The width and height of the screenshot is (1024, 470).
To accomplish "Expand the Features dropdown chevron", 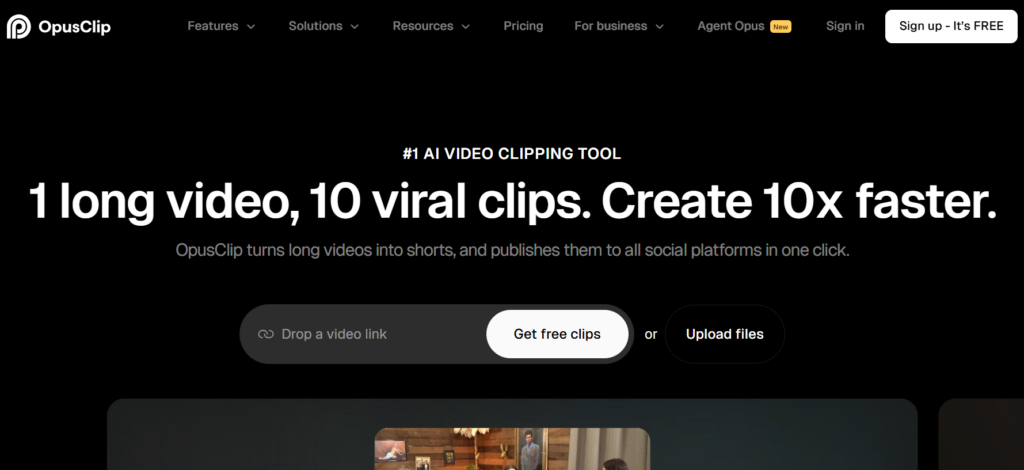I will [x=251, y=27].
